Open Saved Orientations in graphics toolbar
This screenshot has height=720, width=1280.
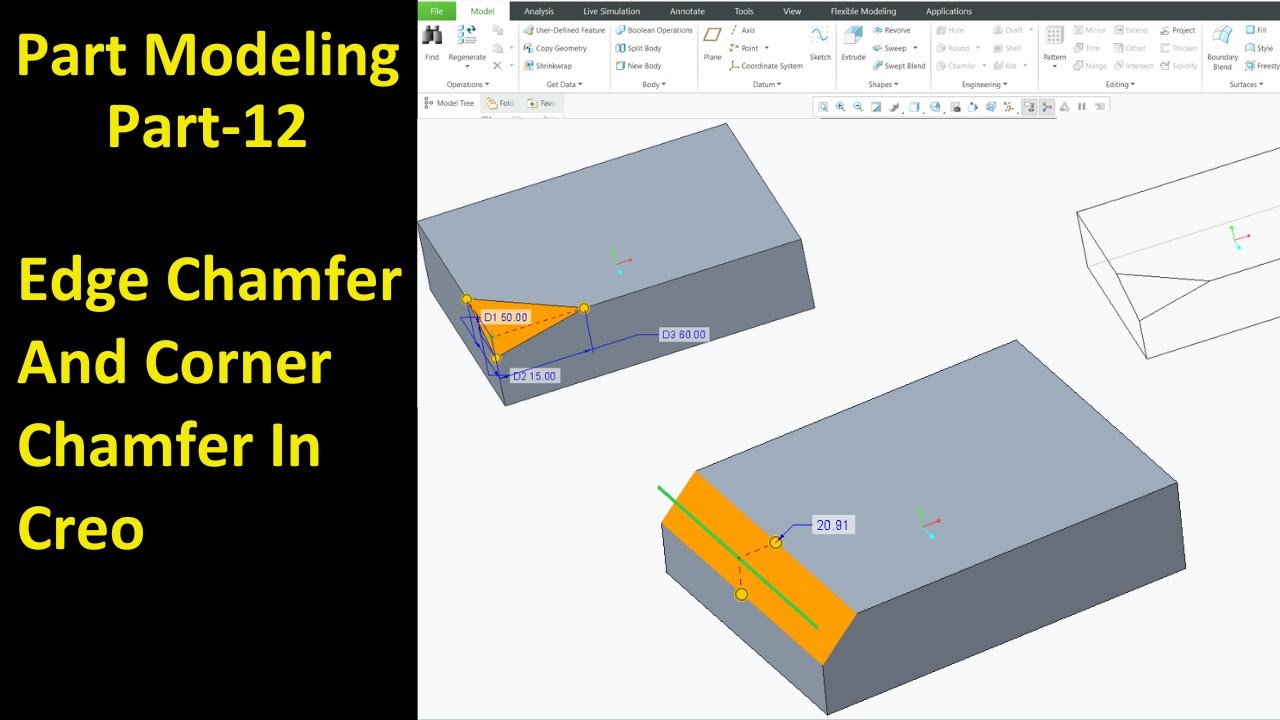tap(934, 106)
